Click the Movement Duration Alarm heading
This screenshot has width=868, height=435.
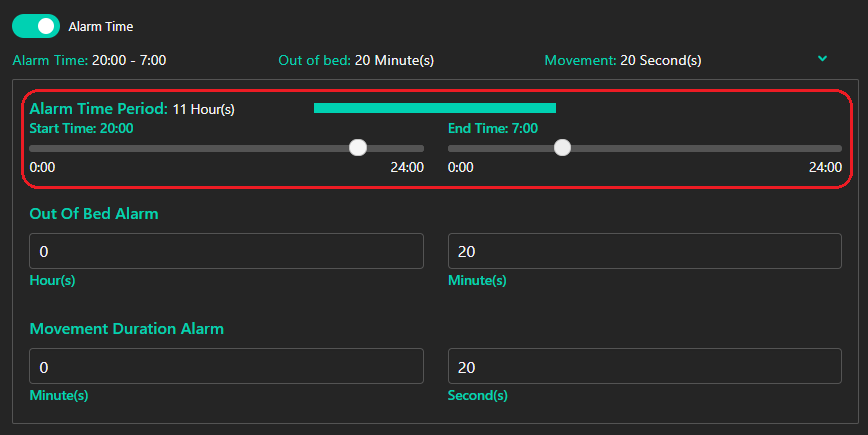coord(127,329)
